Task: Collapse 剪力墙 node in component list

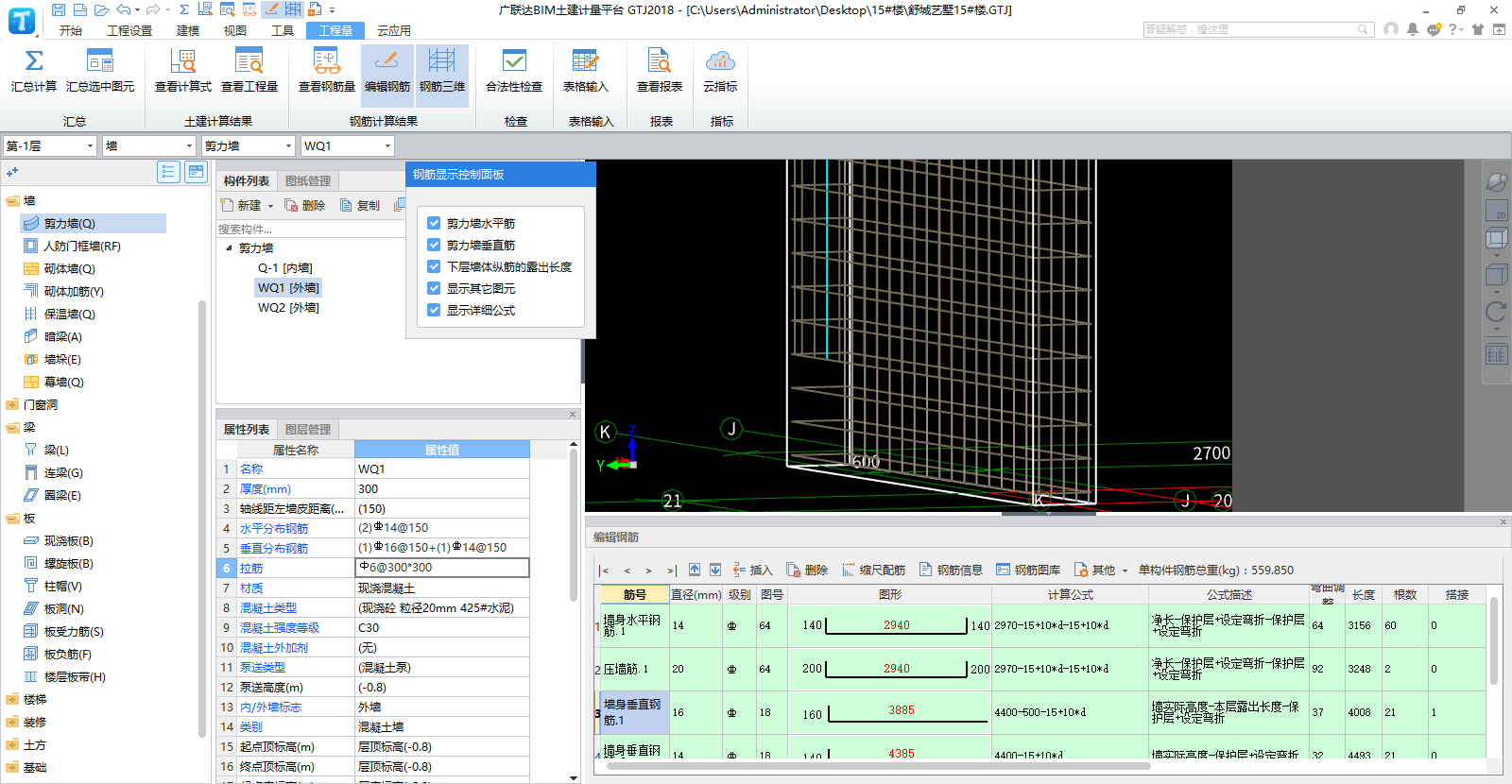Action: point(229,247)
